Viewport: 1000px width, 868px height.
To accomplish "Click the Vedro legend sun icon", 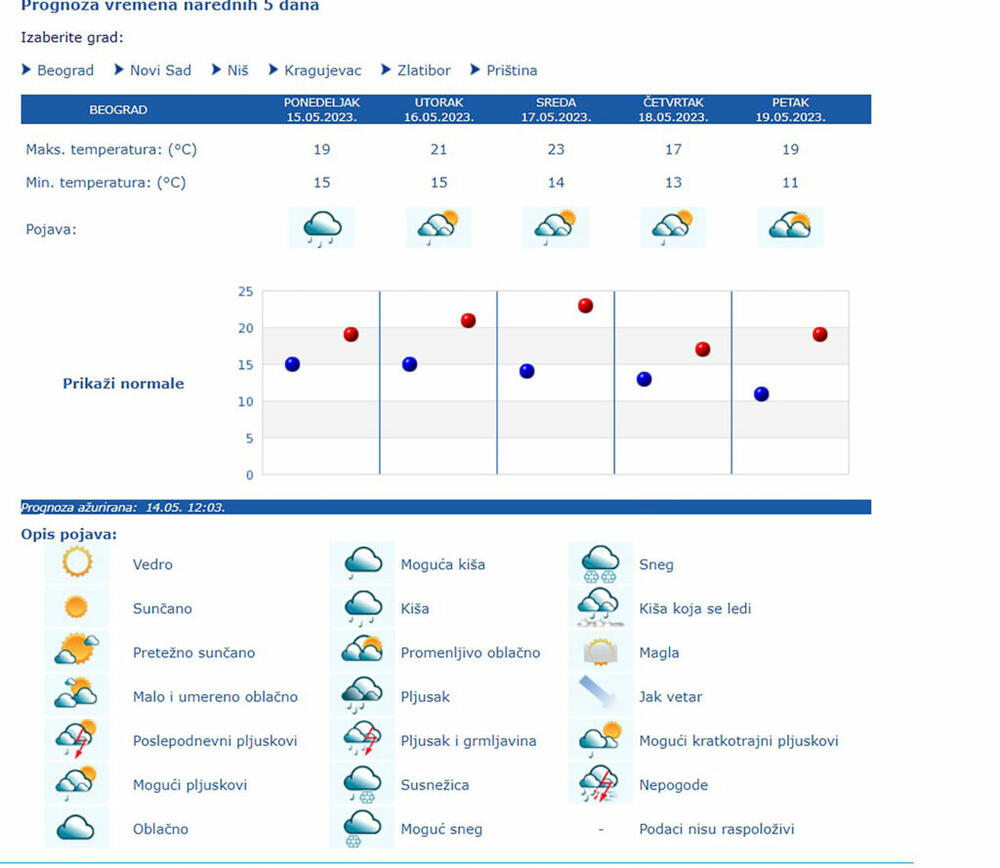I will 77,563.
